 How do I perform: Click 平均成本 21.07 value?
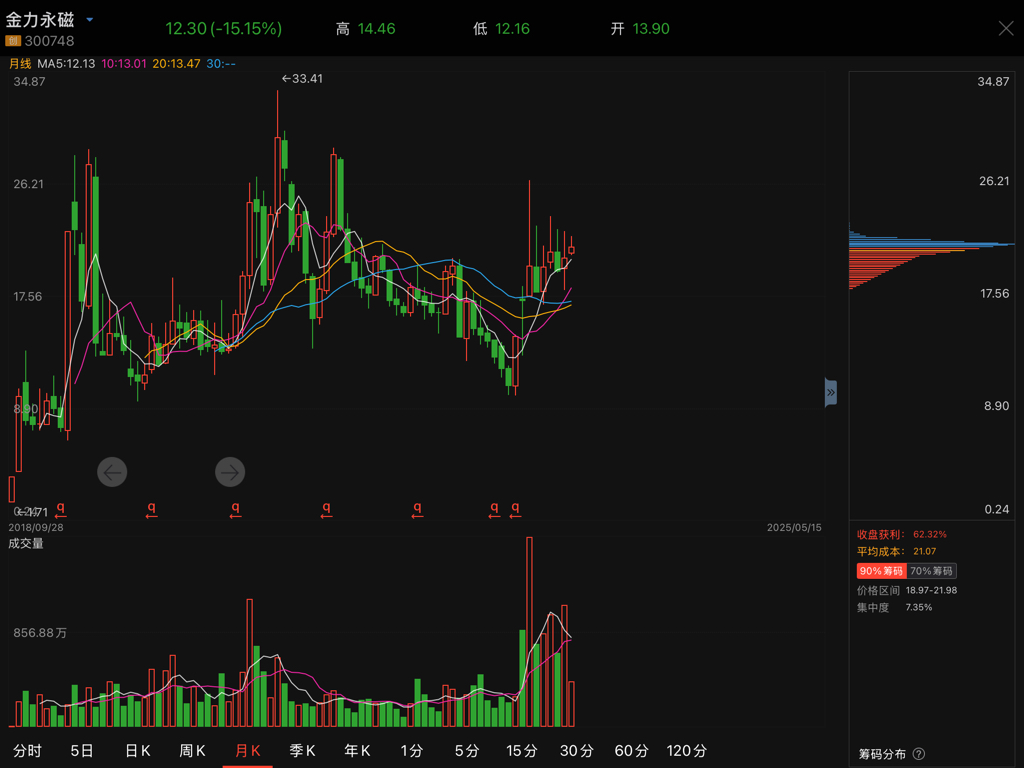click(924, 551)
